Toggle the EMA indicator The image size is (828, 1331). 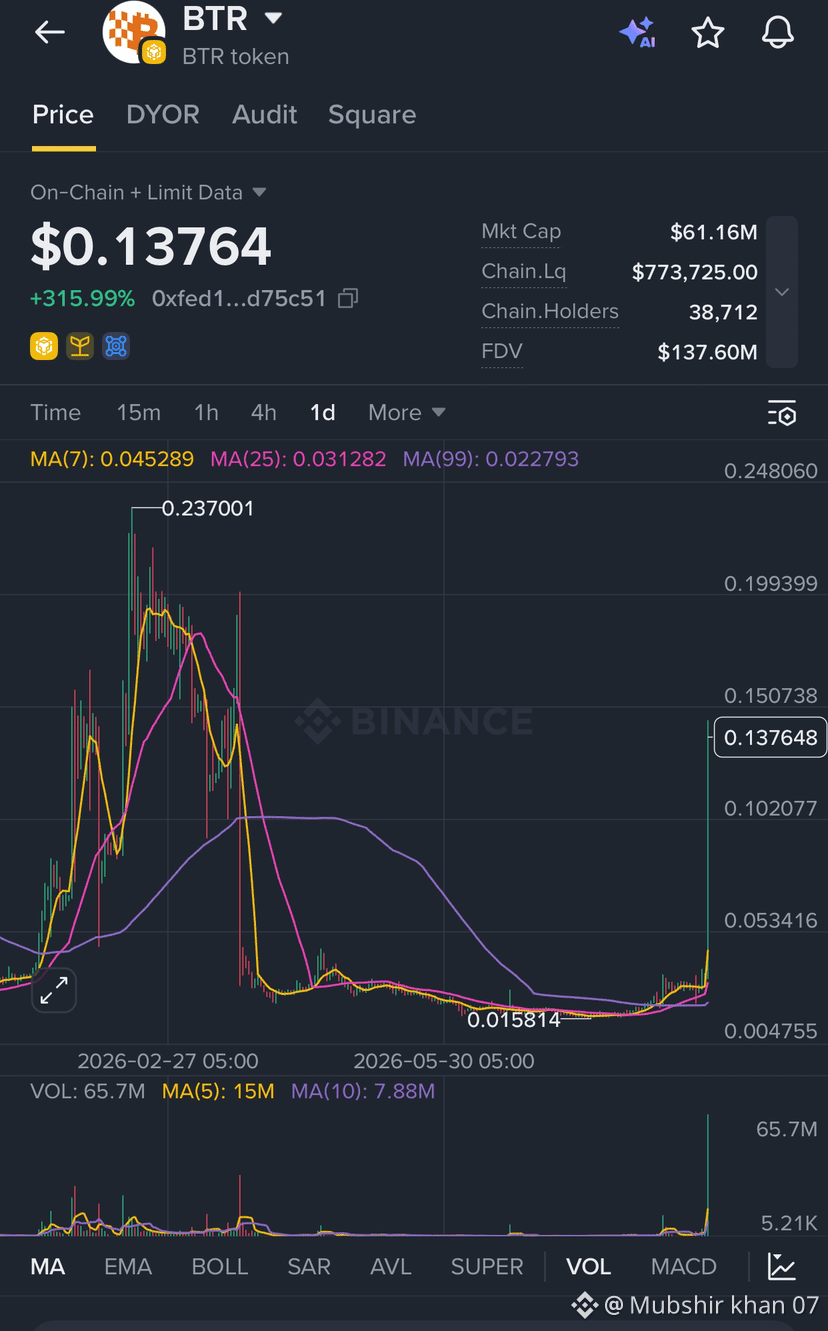[128, 1266]
